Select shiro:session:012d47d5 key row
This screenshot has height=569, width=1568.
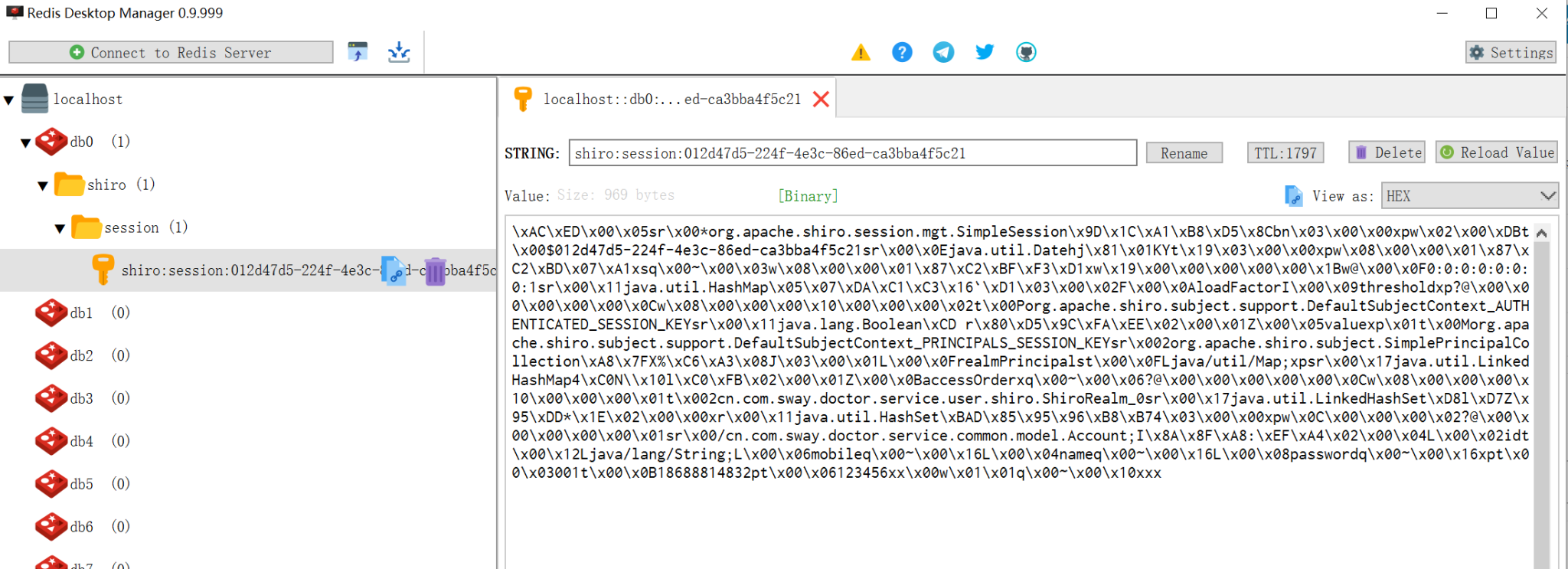pos(248,270)
